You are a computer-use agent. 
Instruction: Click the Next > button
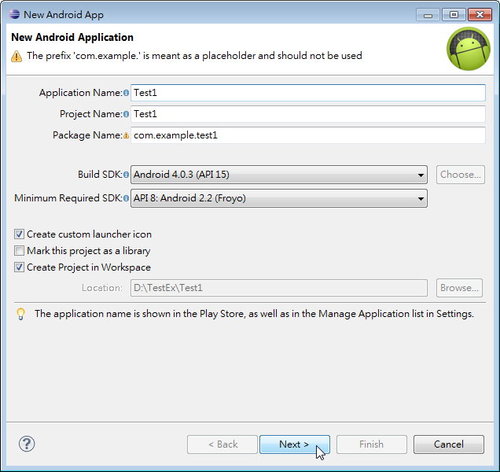[294, 444]
